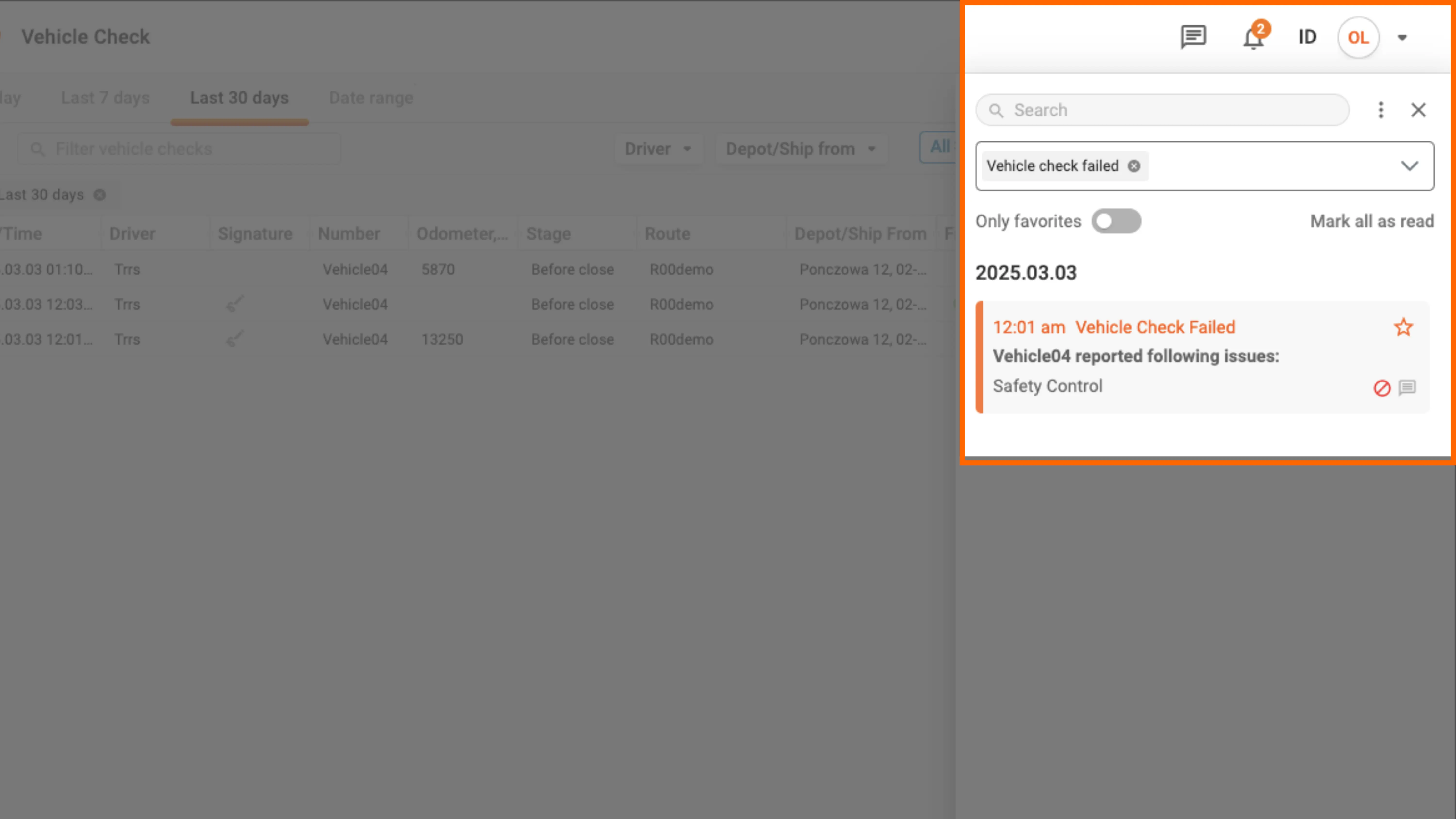Screen dimensions: 1456x819
Task: Click Mark all as read
Action: click(x=1372, y=221)
